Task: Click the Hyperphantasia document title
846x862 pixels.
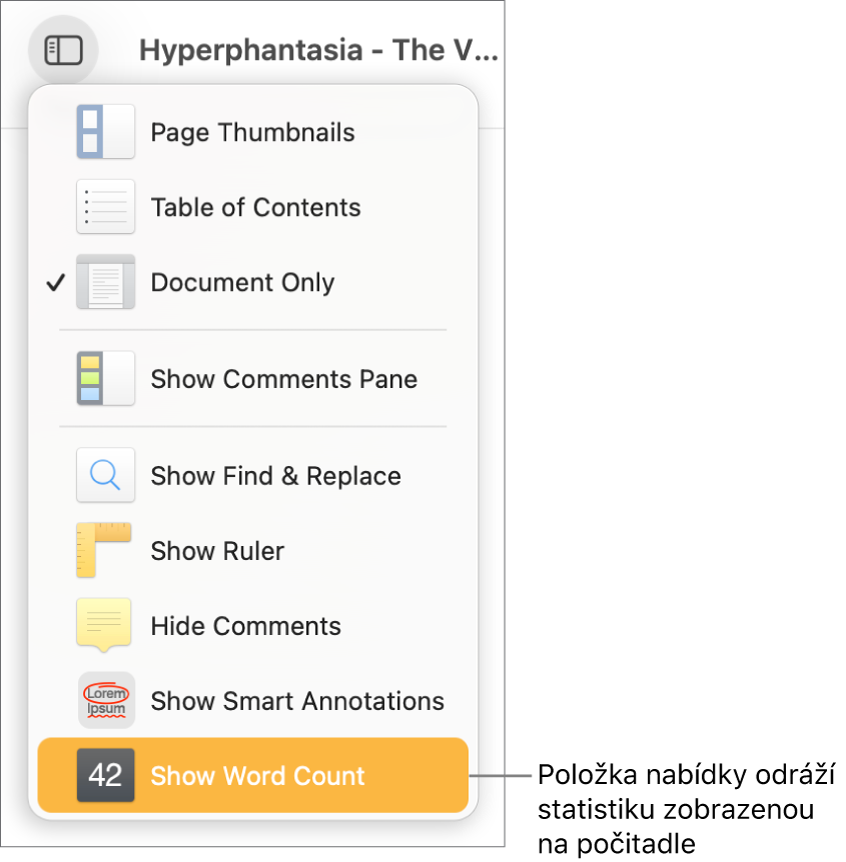Action: pos(318,50)
